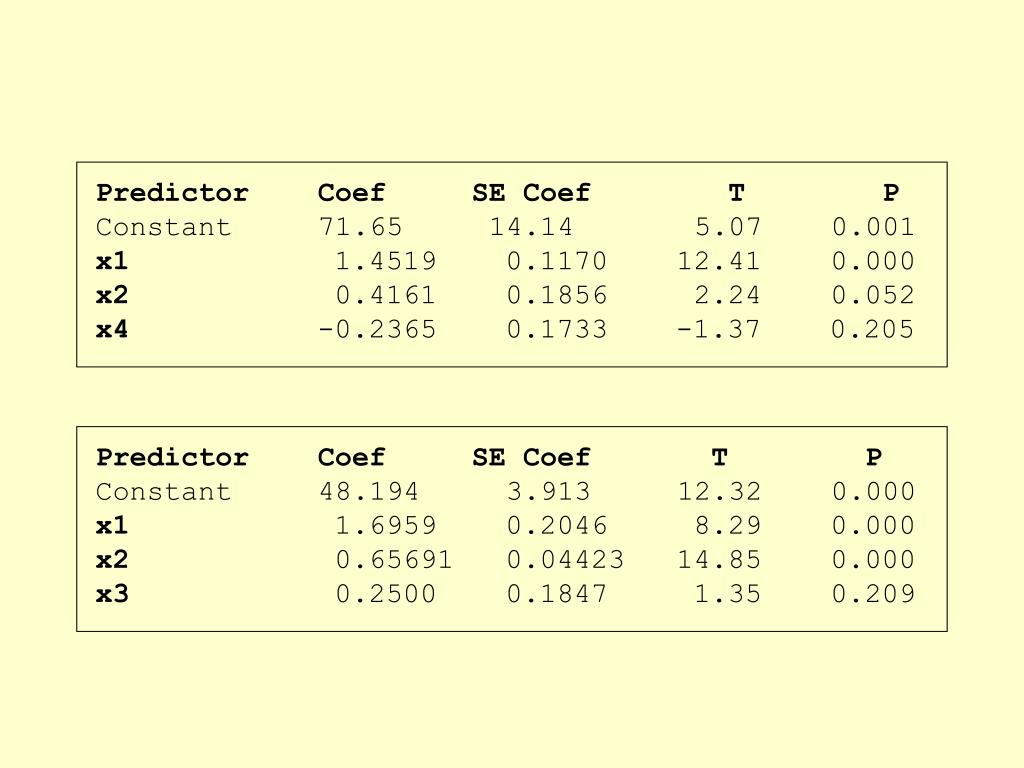The height and width of the screenshot is (768, 1024).
Task: Select the x3 coefficient 0.2500
Action: coord(385,593)
